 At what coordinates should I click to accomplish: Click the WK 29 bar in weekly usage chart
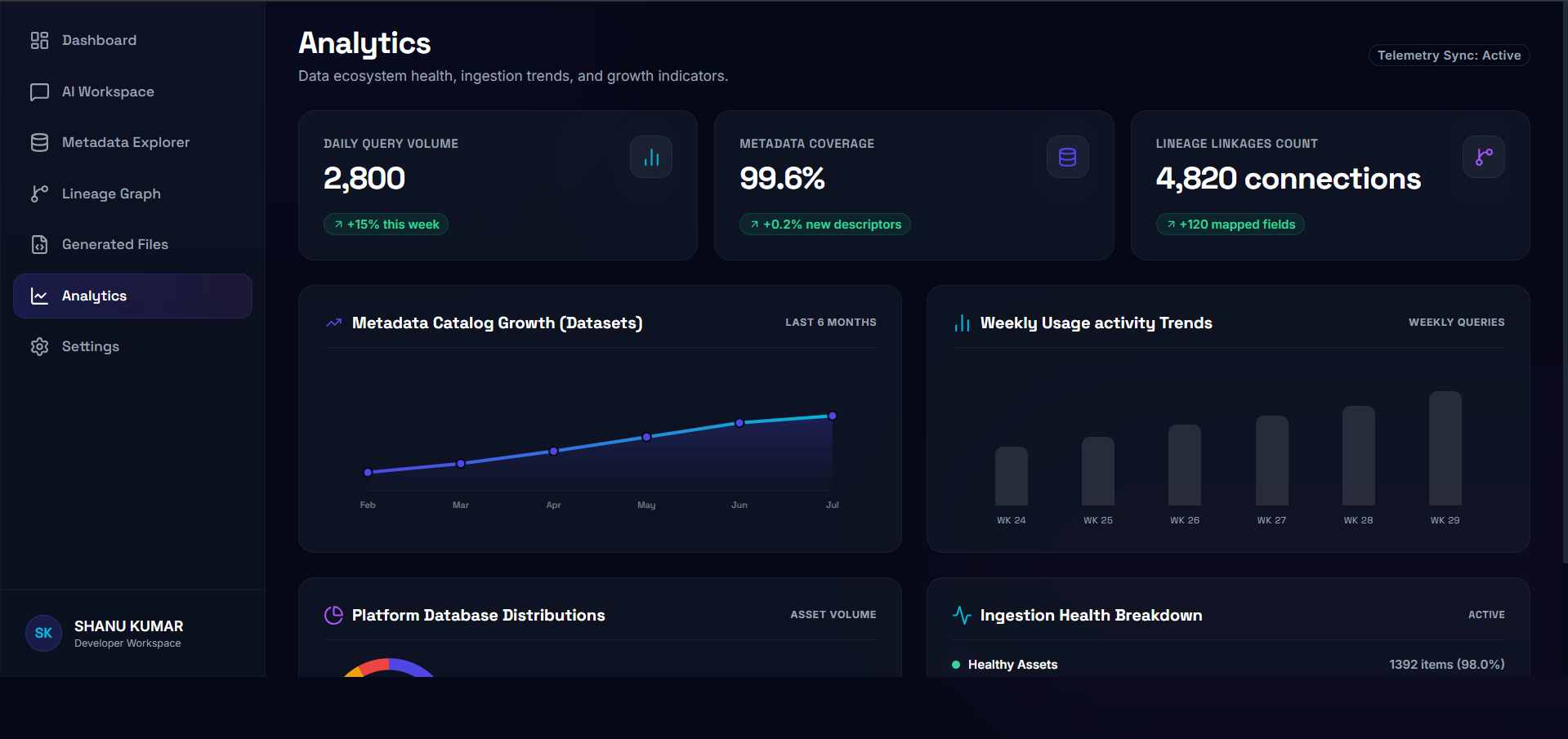[1445, 448]
